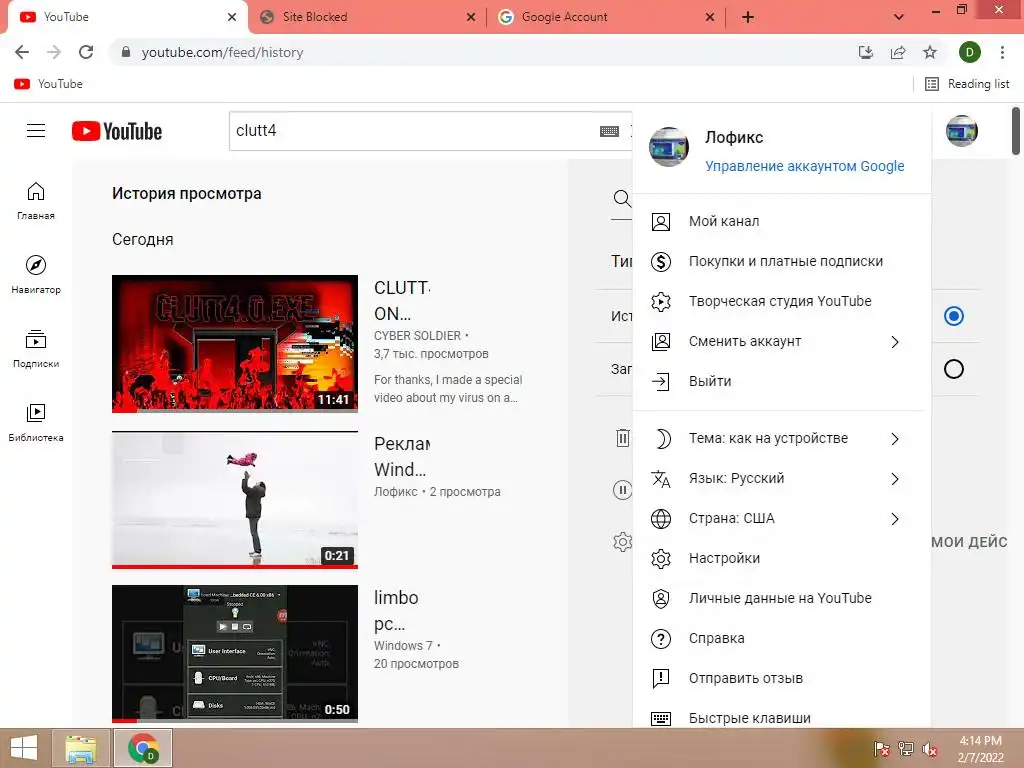
Task: Open Подписки in the sidebar
Action: point(36,349)
